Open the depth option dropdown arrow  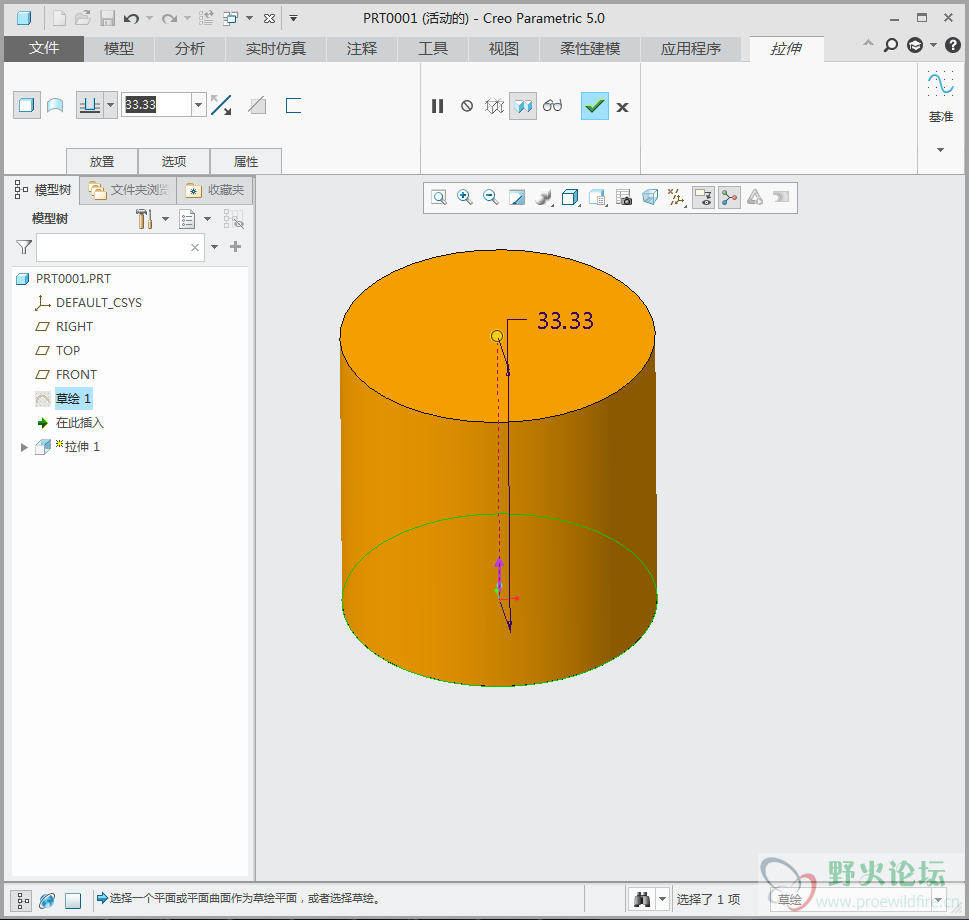[111, 105]
